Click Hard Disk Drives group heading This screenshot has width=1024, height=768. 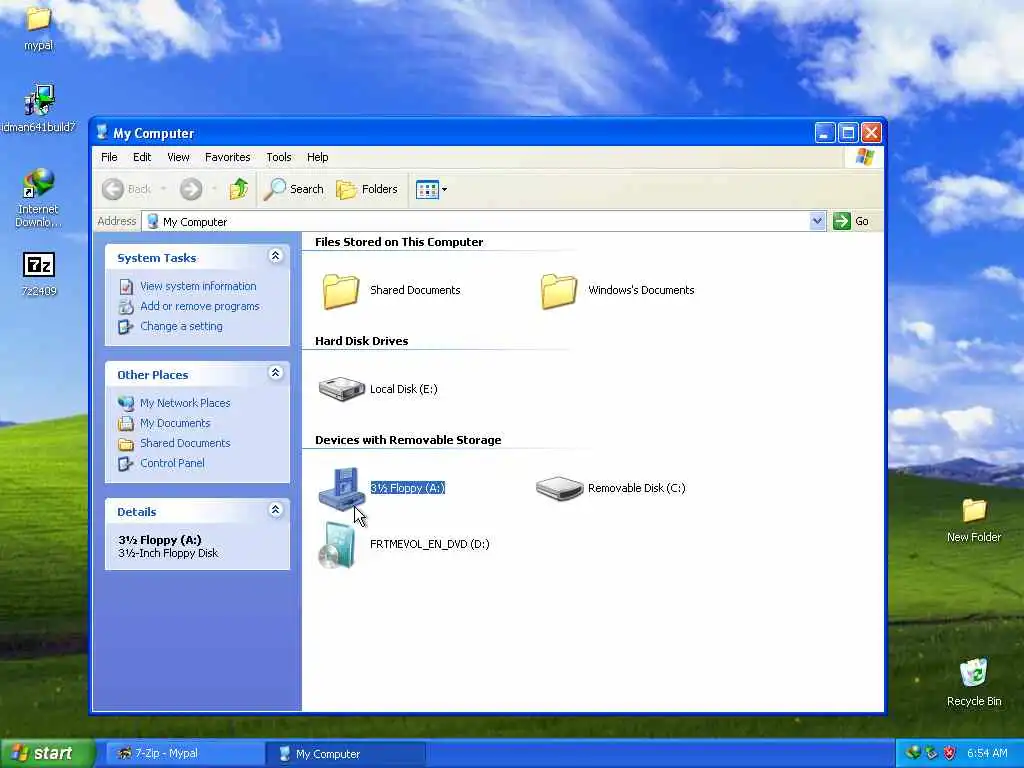[361, 341]
